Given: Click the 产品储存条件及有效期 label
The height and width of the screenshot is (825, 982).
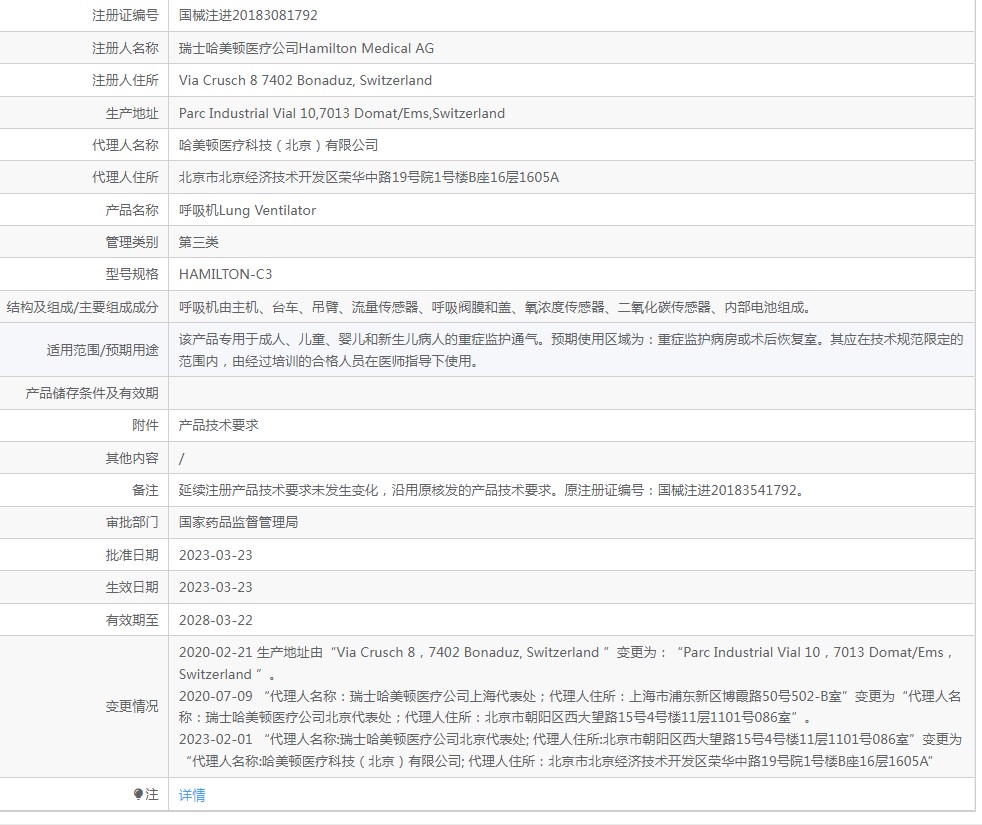Looking at the screenshot, I should tap(92, 393).
